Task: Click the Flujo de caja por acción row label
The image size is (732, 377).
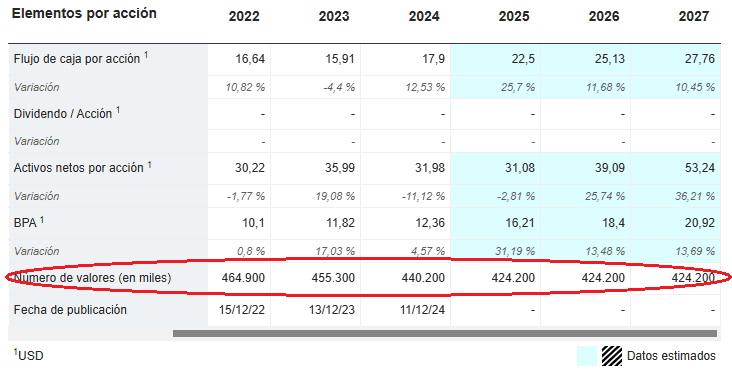Action: click(81, 59)
